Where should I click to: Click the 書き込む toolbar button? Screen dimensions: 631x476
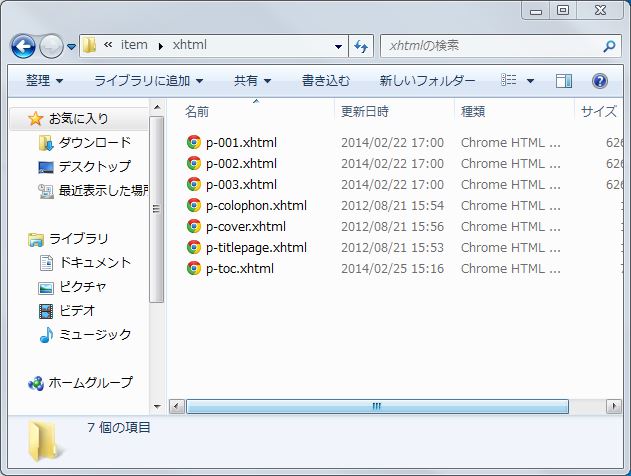point(326,81)
